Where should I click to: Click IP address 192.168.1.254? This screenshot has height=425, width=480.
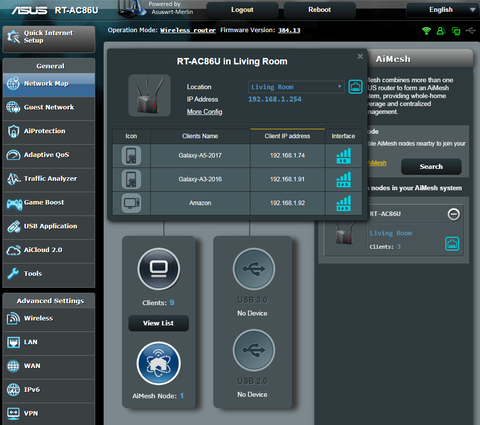pyautogui.click(x=275, y=99)
